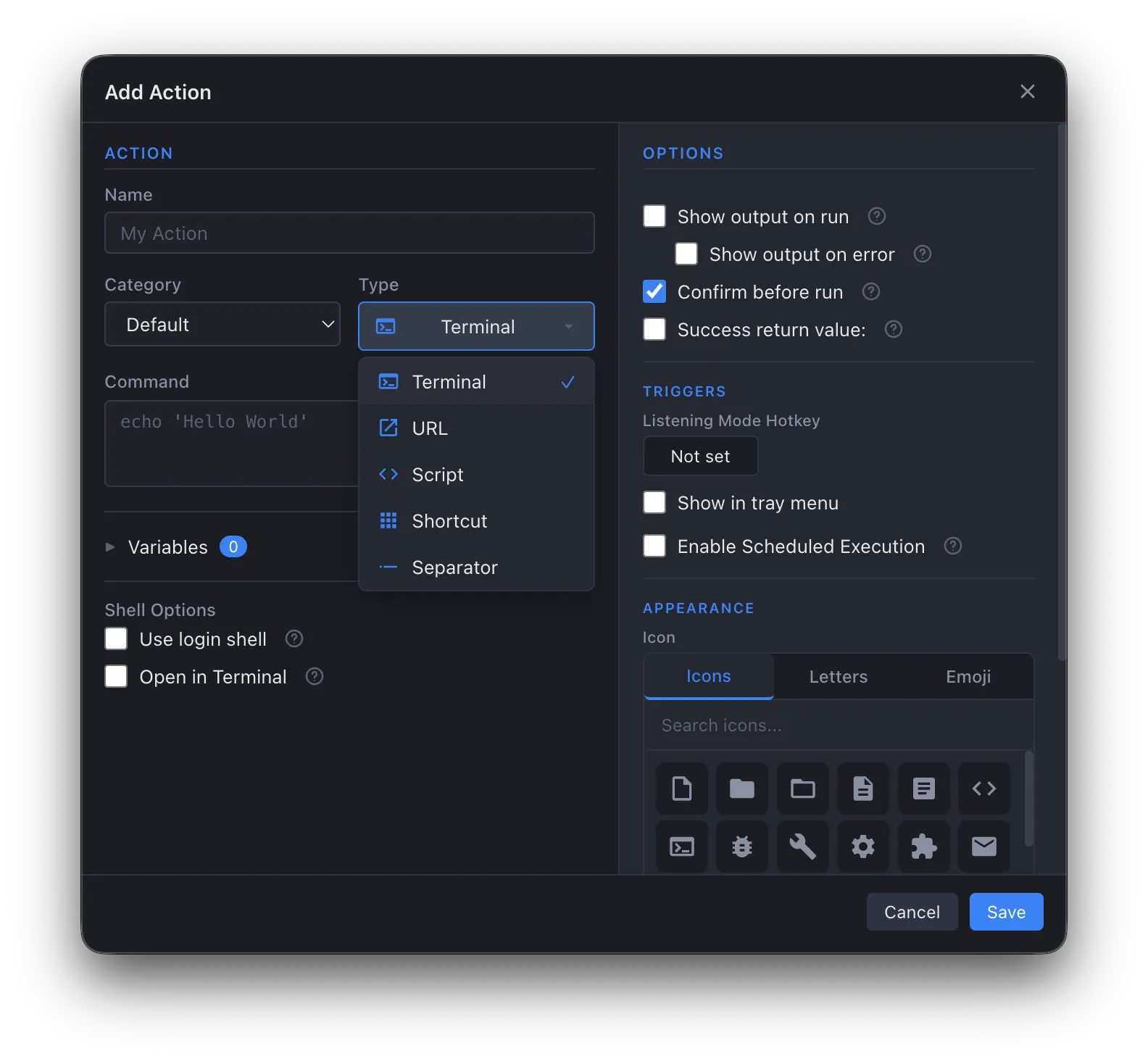This screenshot has width=1148, height=1061.
Task: Pick the filled folder icon
Action: click(x=741, y=789)
